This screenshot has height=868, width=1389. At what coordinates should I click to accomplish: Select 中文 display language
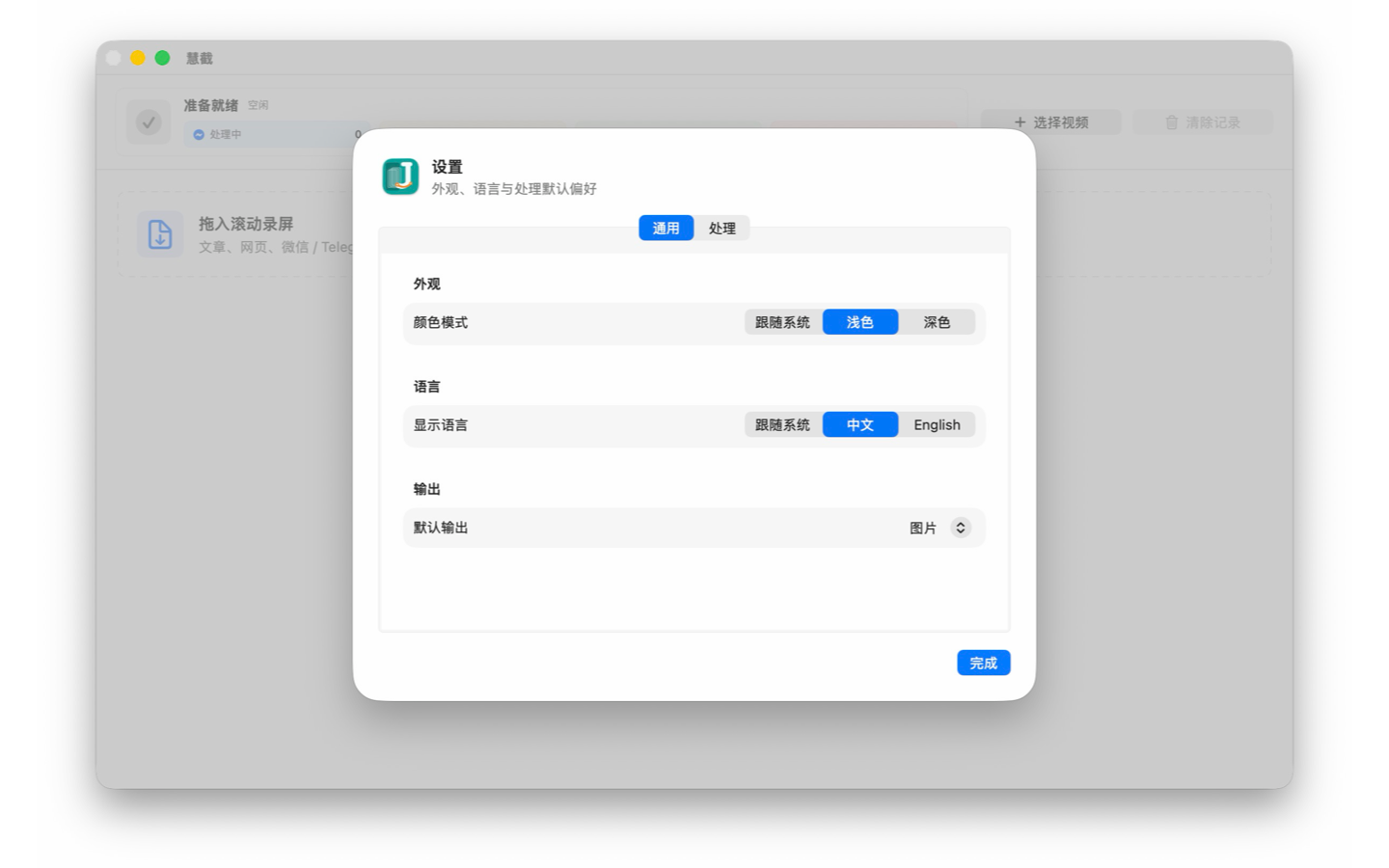[x=859, y=424]
